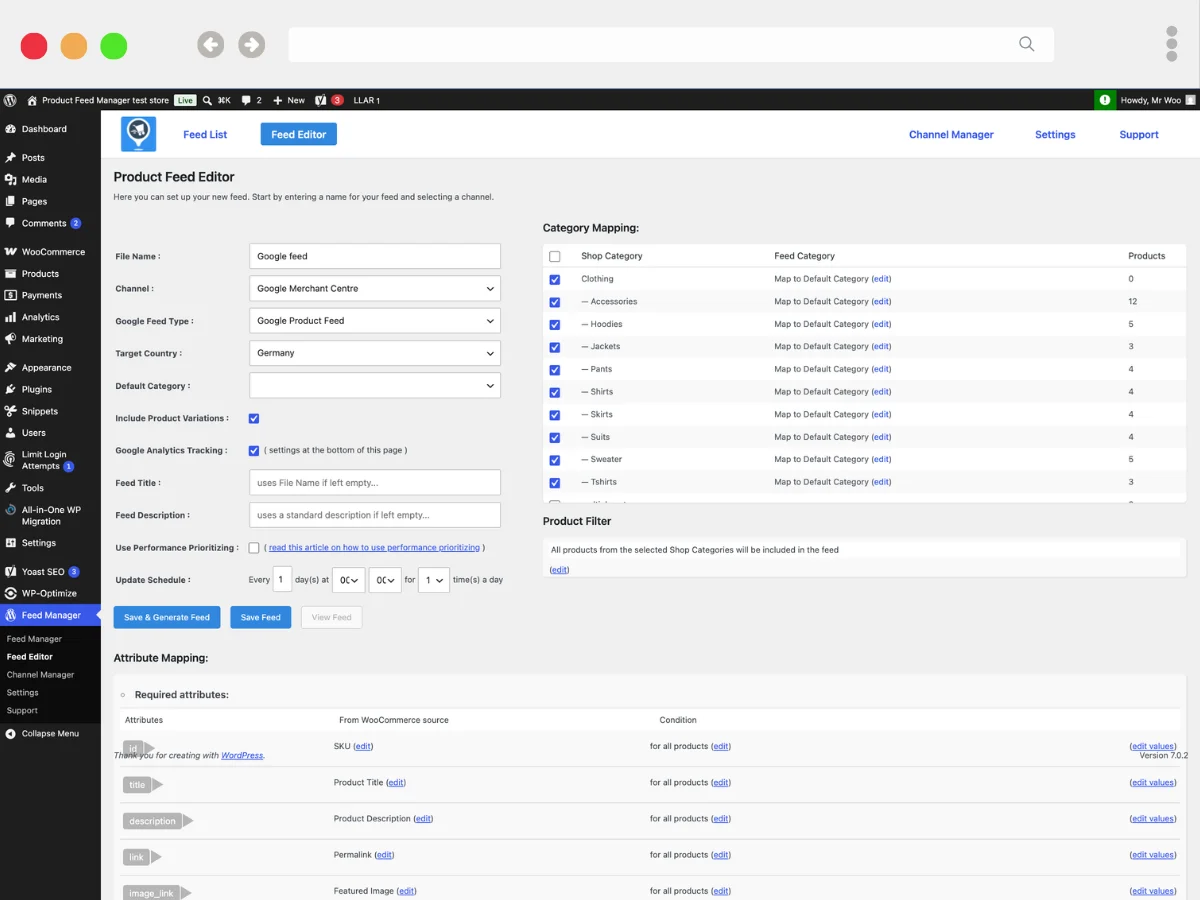Image resolution: width=1200 pixels, height=900 pixels.
Task: Click the Collapse Menu icon
Action: [x=10, y=733]
